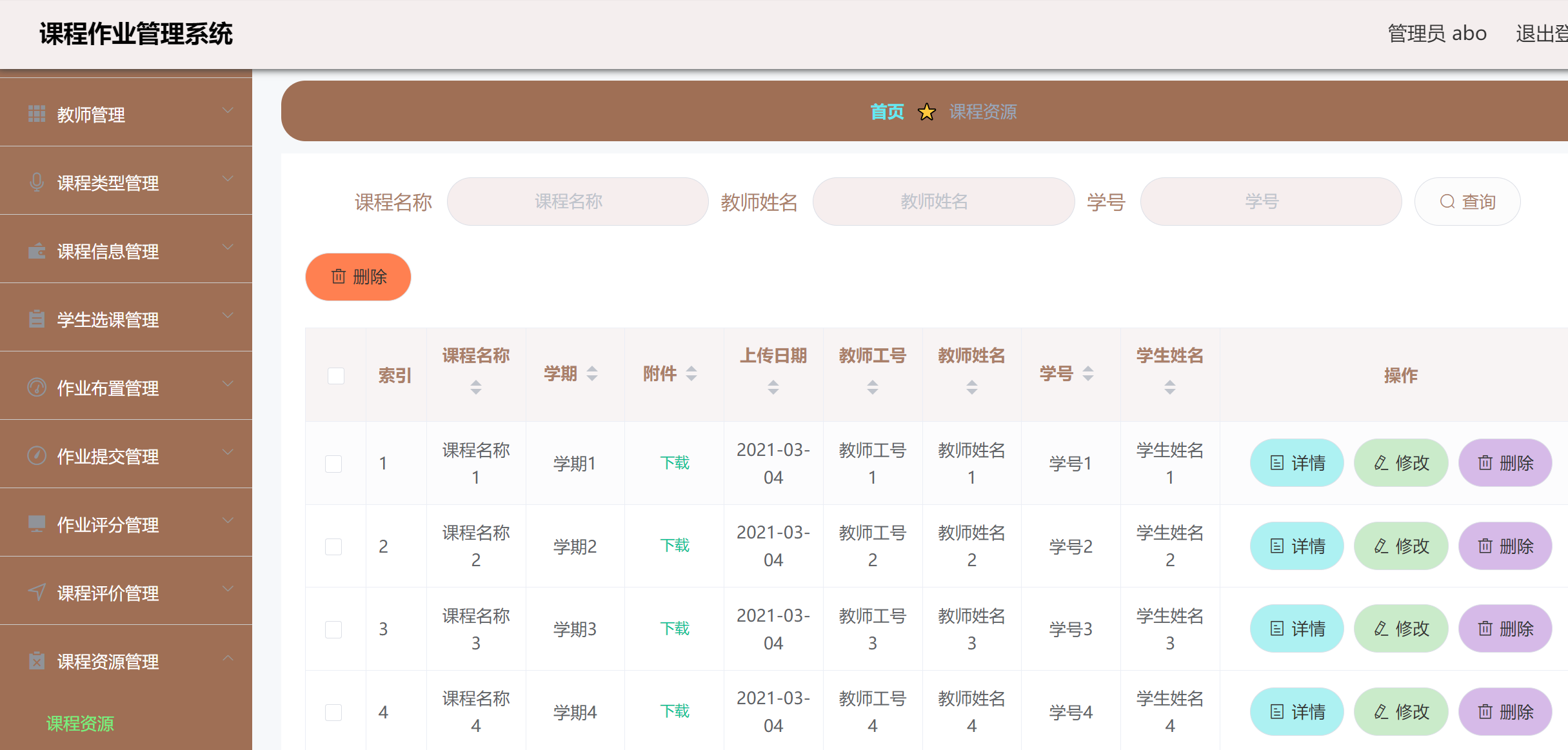
Task: Click the search magnifier icon in 查询 button
Action: point(1447,201)
